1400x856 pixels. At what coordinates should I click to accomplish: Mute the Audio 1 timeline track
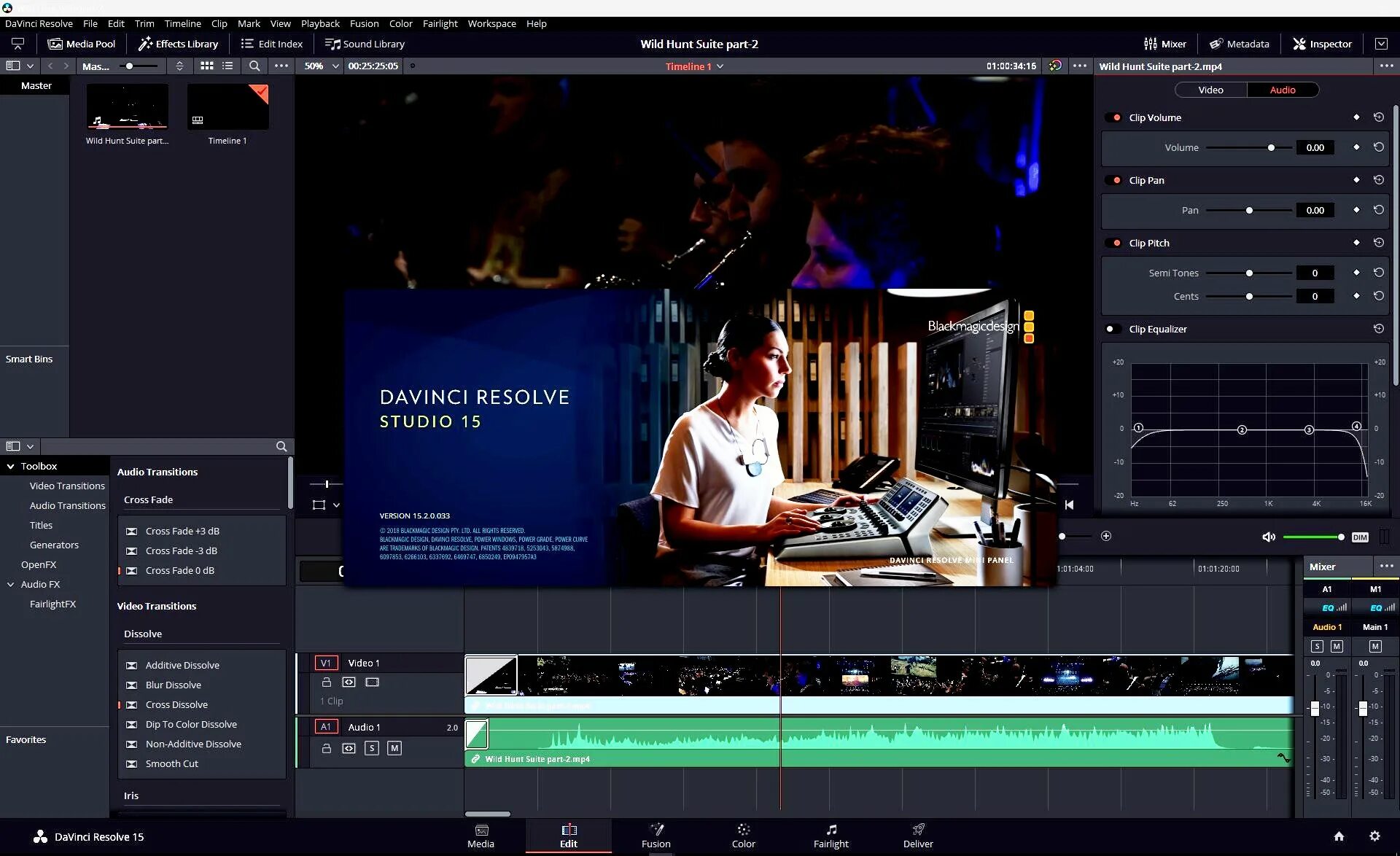point(394,748)
